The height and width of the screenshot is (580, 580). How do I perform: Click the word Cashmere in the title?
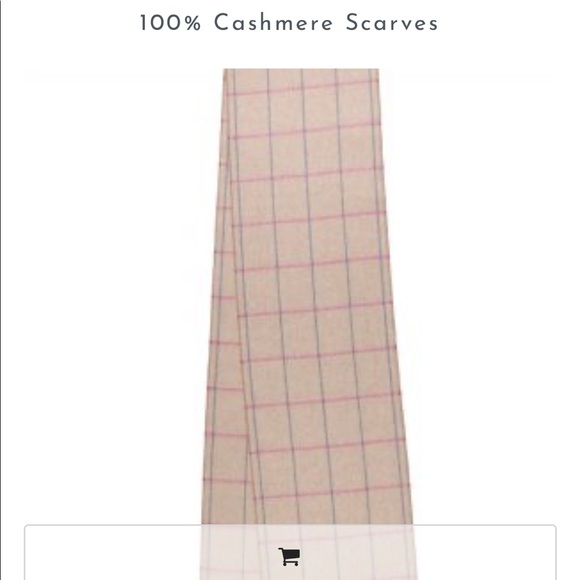[x=273, y=23]
